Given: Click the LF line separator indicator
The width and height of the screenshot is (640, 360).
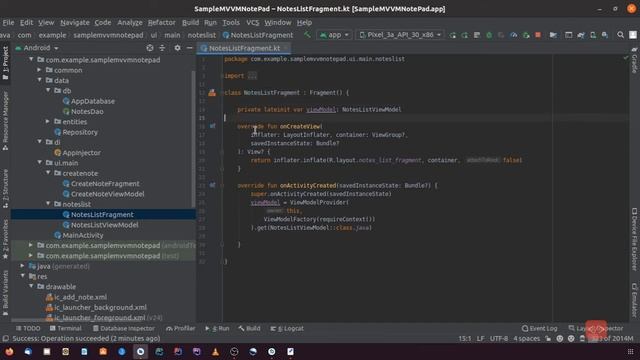Looking at the screenshot, I should pyautogui.click(x=480, y=338).
